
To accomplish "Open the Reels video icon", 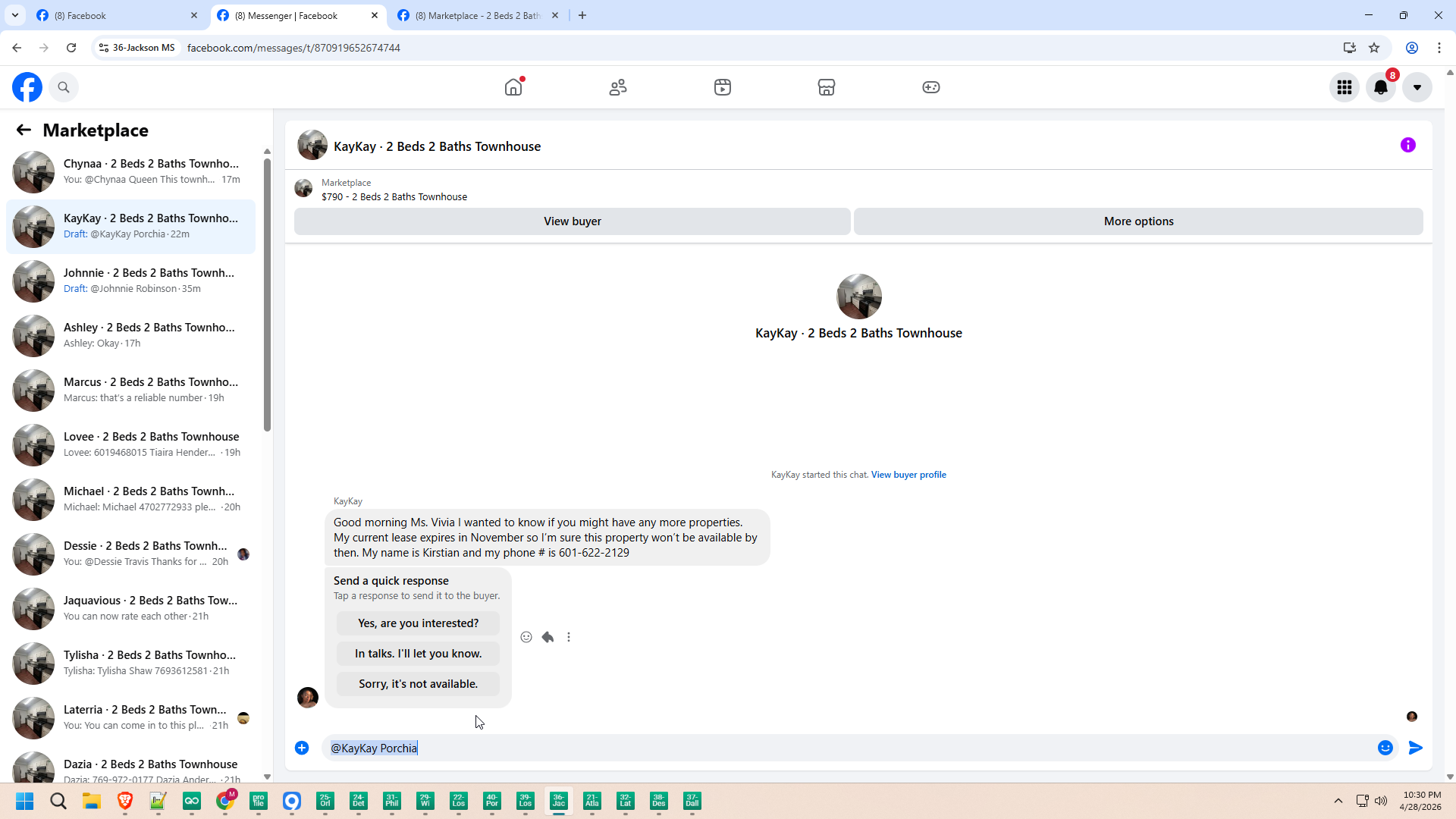I will coord(723,87).
